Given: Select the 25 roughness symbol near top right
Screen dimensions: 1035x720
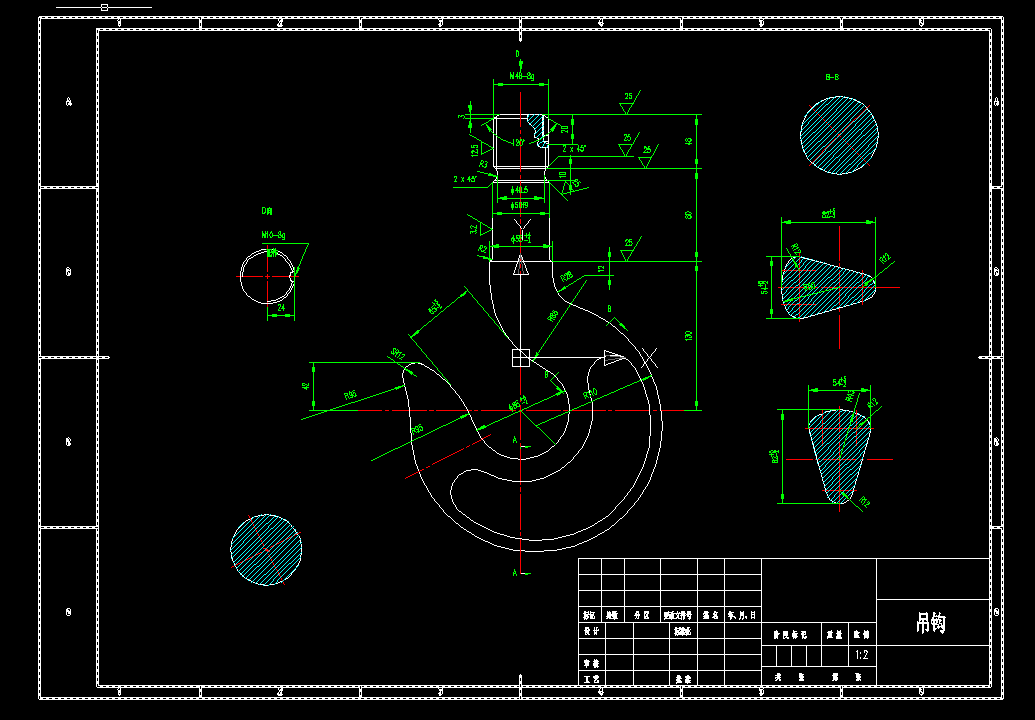Looking at the screenshot, I should tap(628, 96).
